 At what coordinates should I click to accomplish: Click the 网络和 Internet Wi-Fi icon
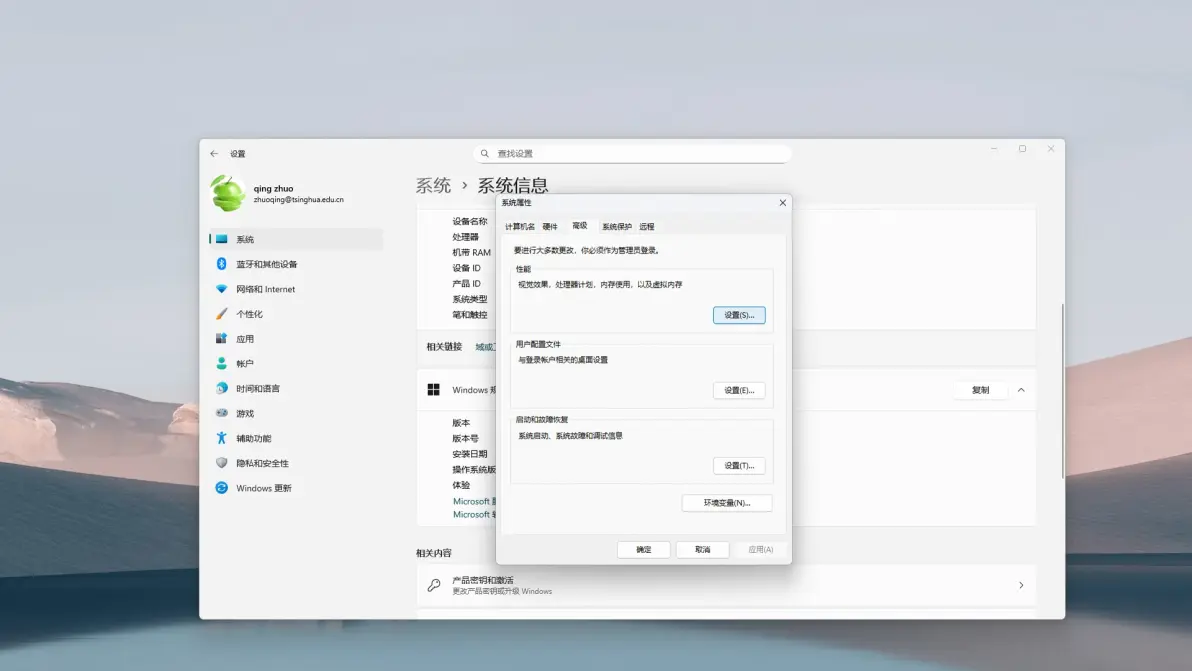pos(222,289)
